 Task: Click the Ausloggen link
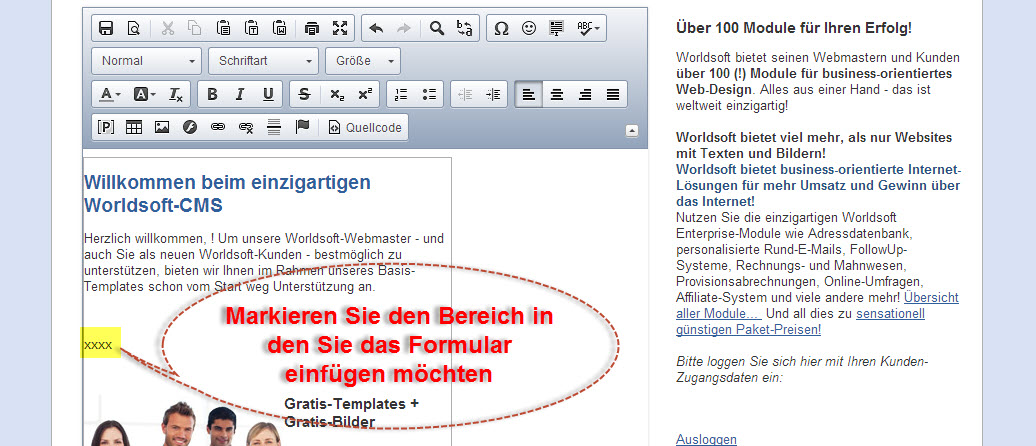706,439
